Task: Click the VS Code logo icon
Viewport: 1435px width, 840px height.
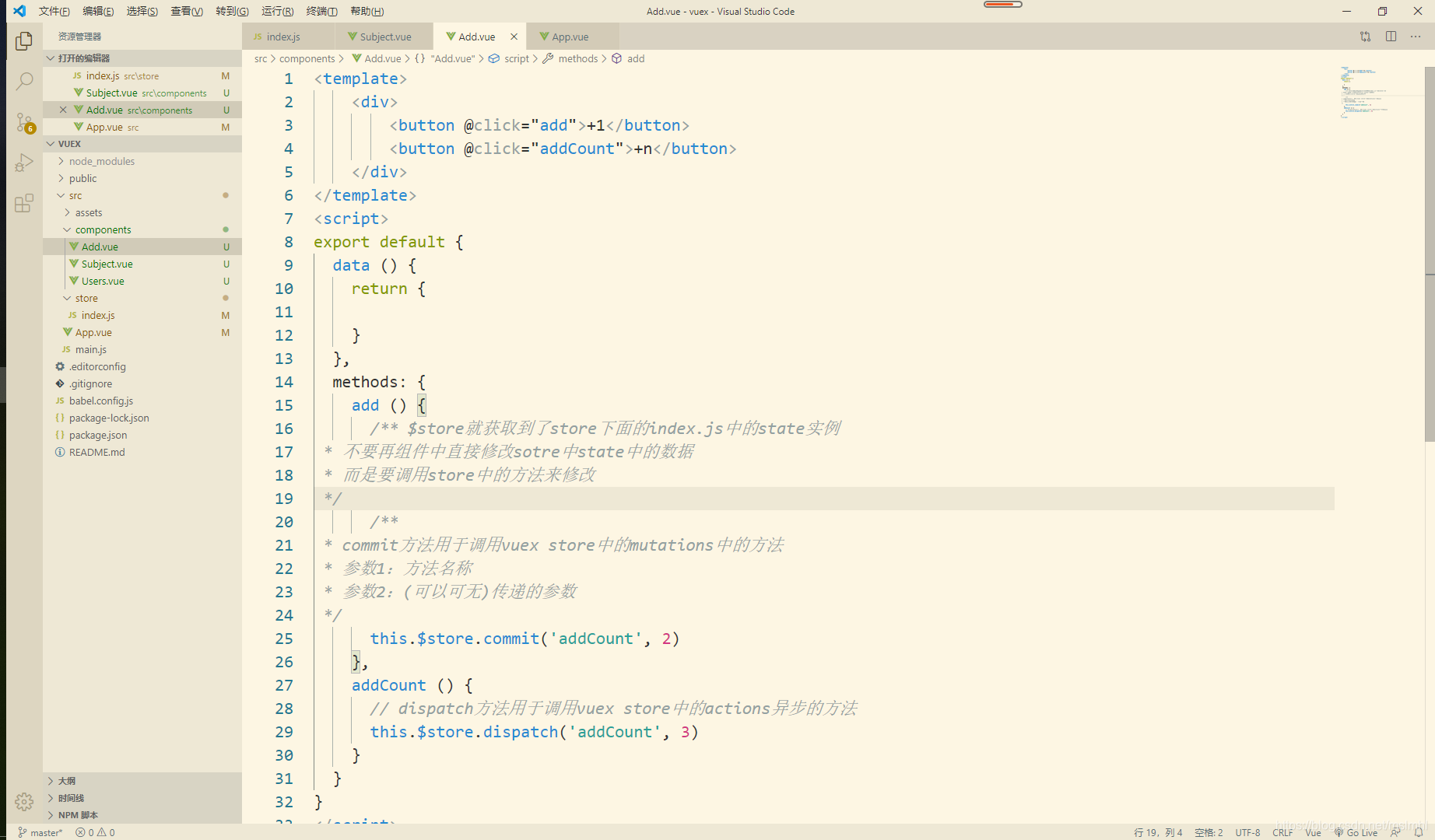Action: (x=19, y=11)
